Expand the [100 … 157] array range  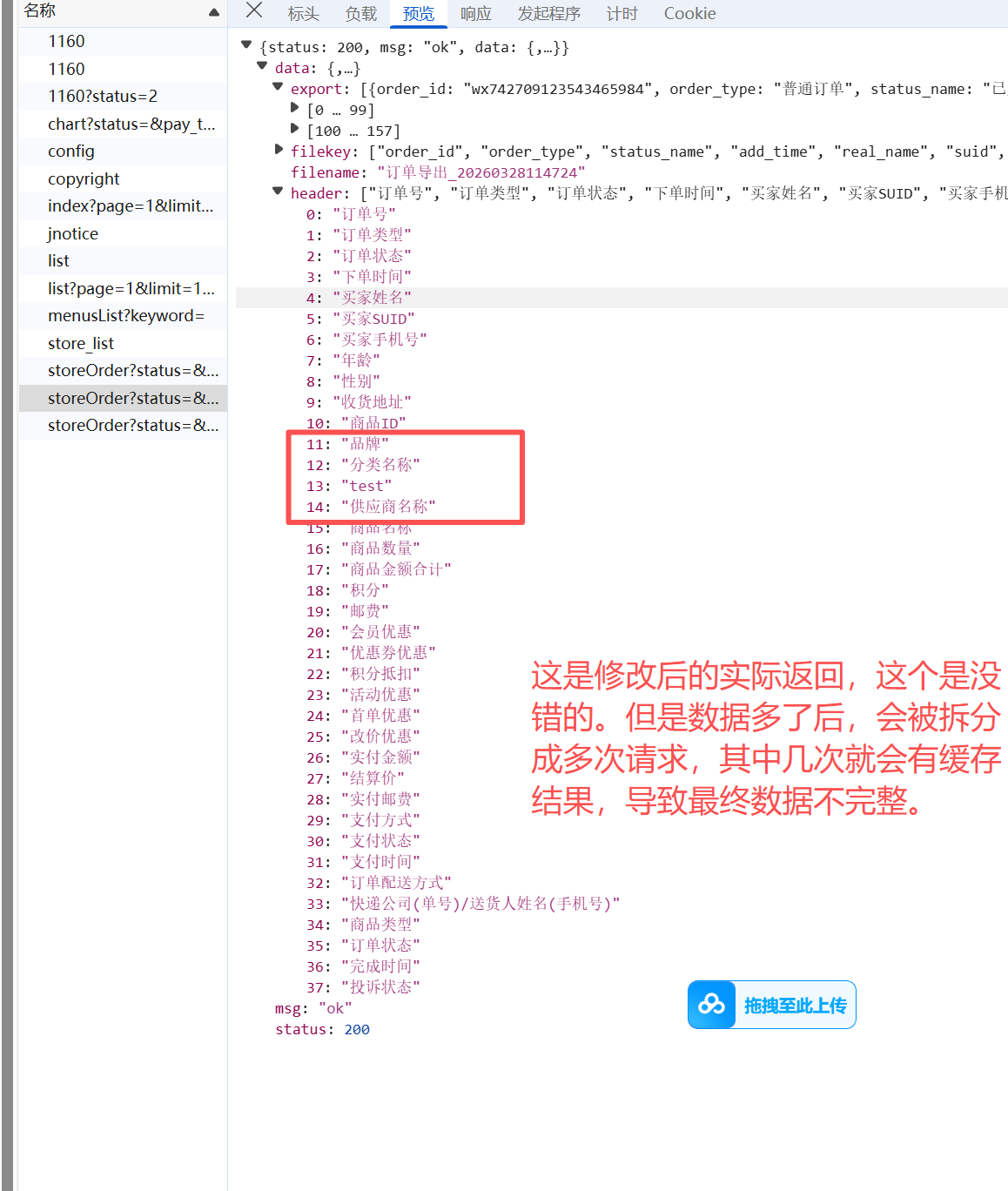pyautogui.click(x=295, y=129)
